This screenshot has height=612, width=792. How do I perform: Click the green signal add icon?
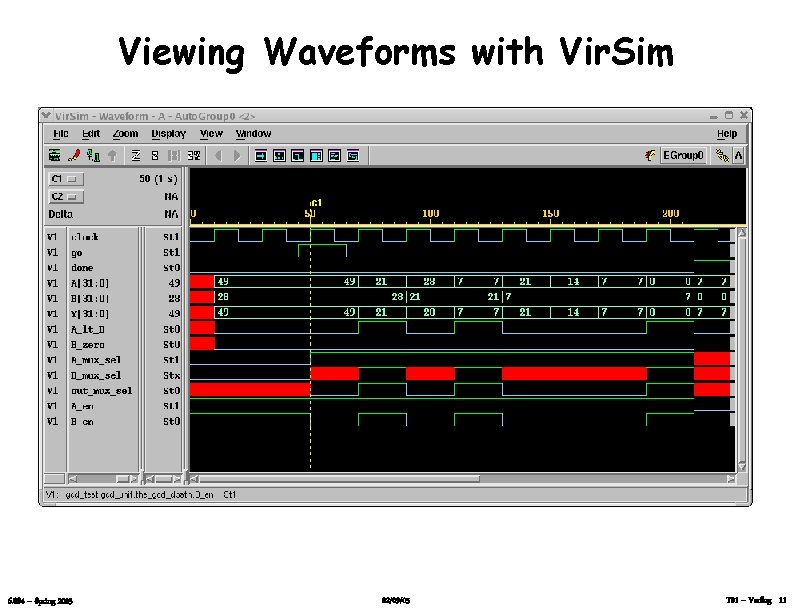pos(93,155)
